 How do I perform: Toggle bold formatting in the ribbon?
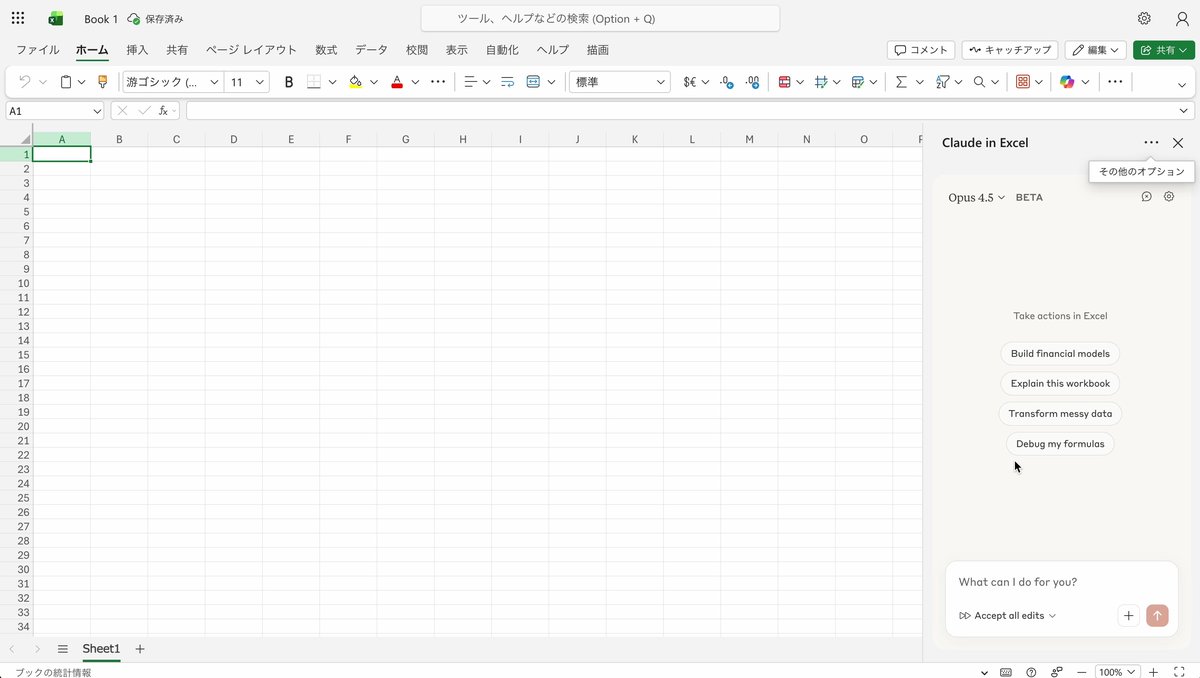click(x=289, y=82)
